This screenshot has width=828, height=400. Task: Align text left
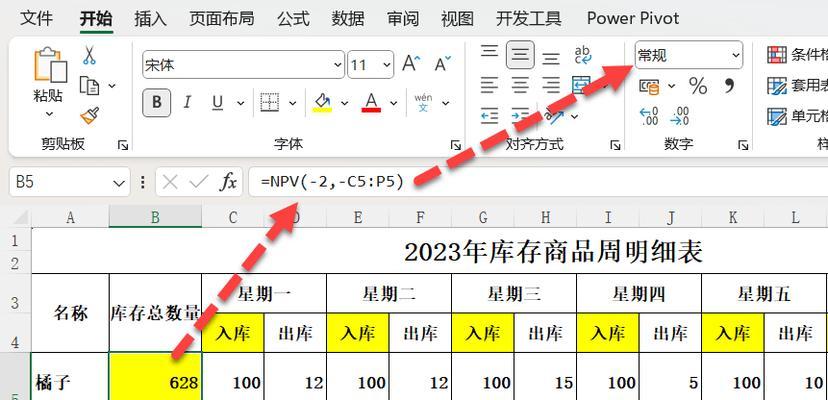[490, 85]
